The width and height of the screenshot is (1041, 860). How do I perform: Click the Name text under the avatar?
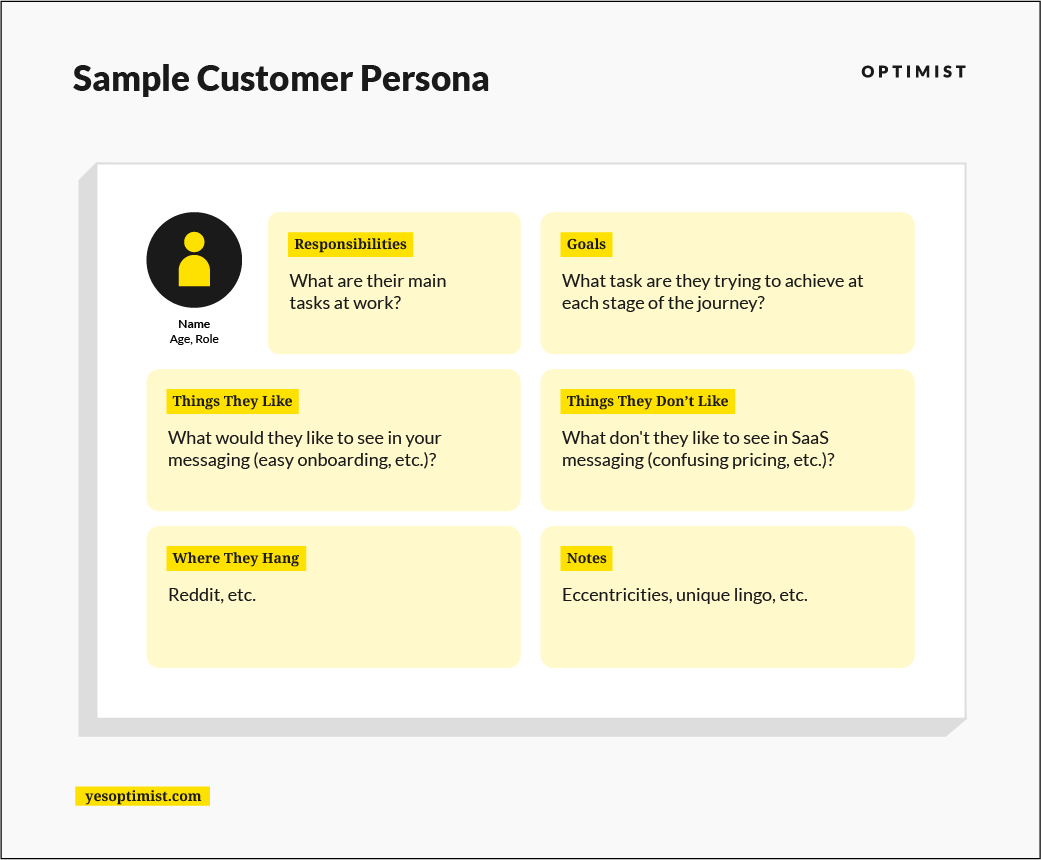click(x=194, y=324)
